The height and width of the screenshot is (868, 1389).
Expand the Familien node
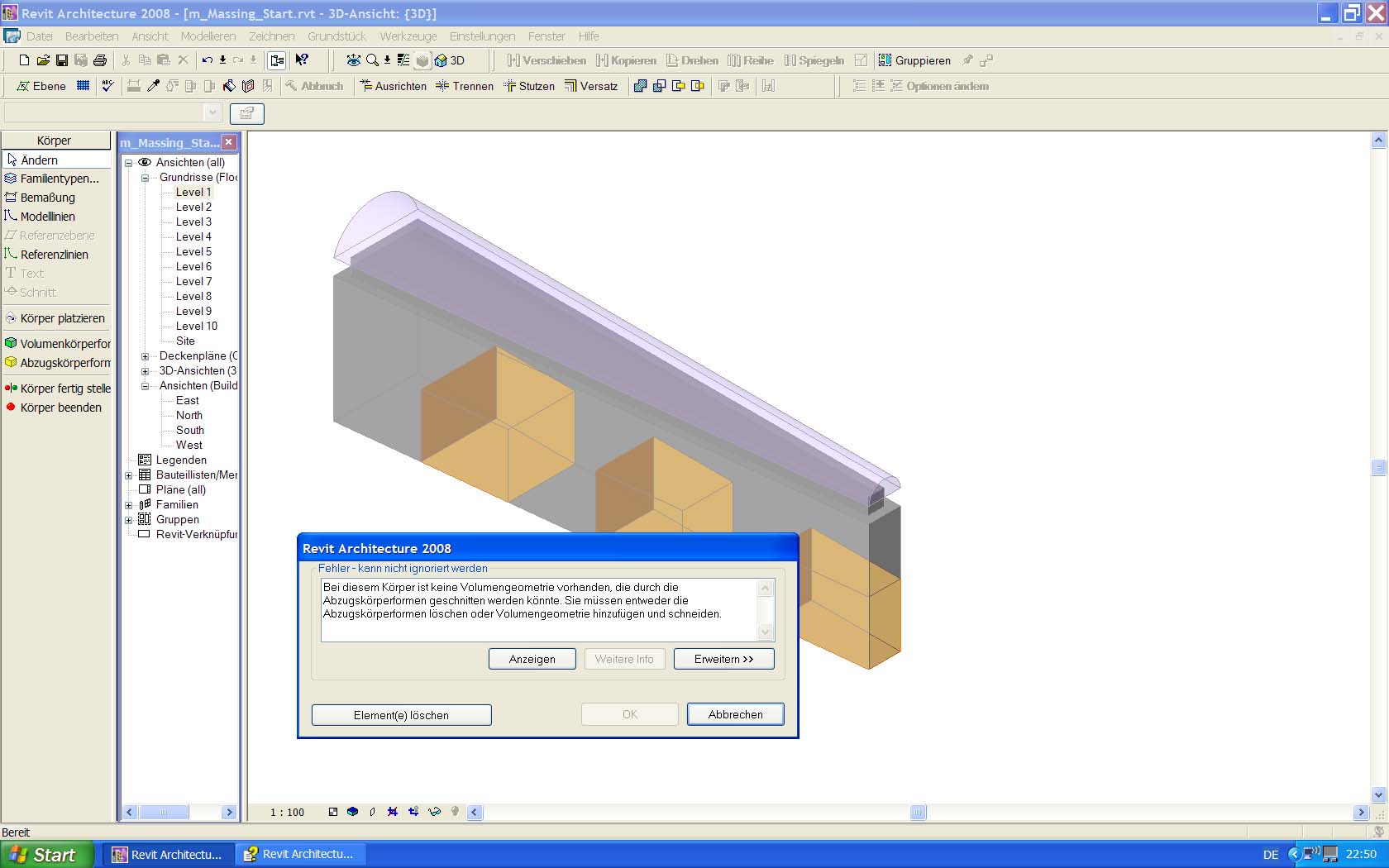(x=129, y=505)
